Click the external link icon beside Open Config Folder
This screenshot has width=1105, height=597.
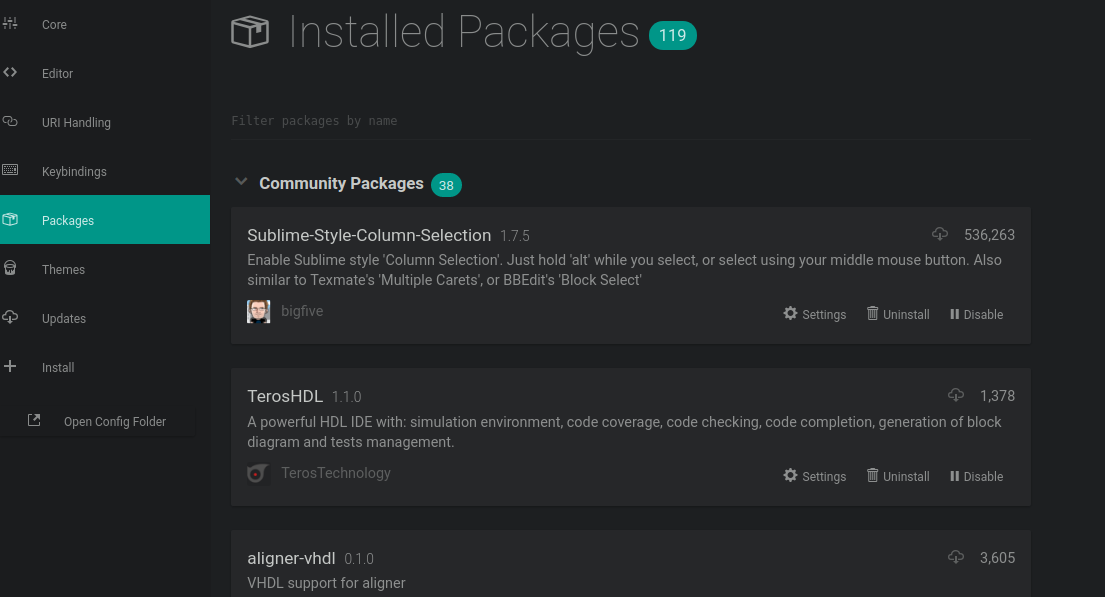pos(34,420)
